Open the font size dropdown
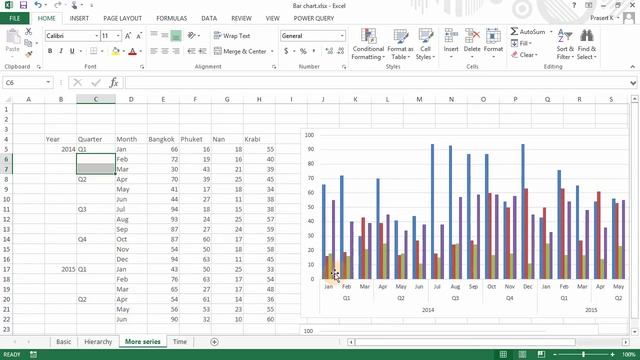 tap(118, 36)
